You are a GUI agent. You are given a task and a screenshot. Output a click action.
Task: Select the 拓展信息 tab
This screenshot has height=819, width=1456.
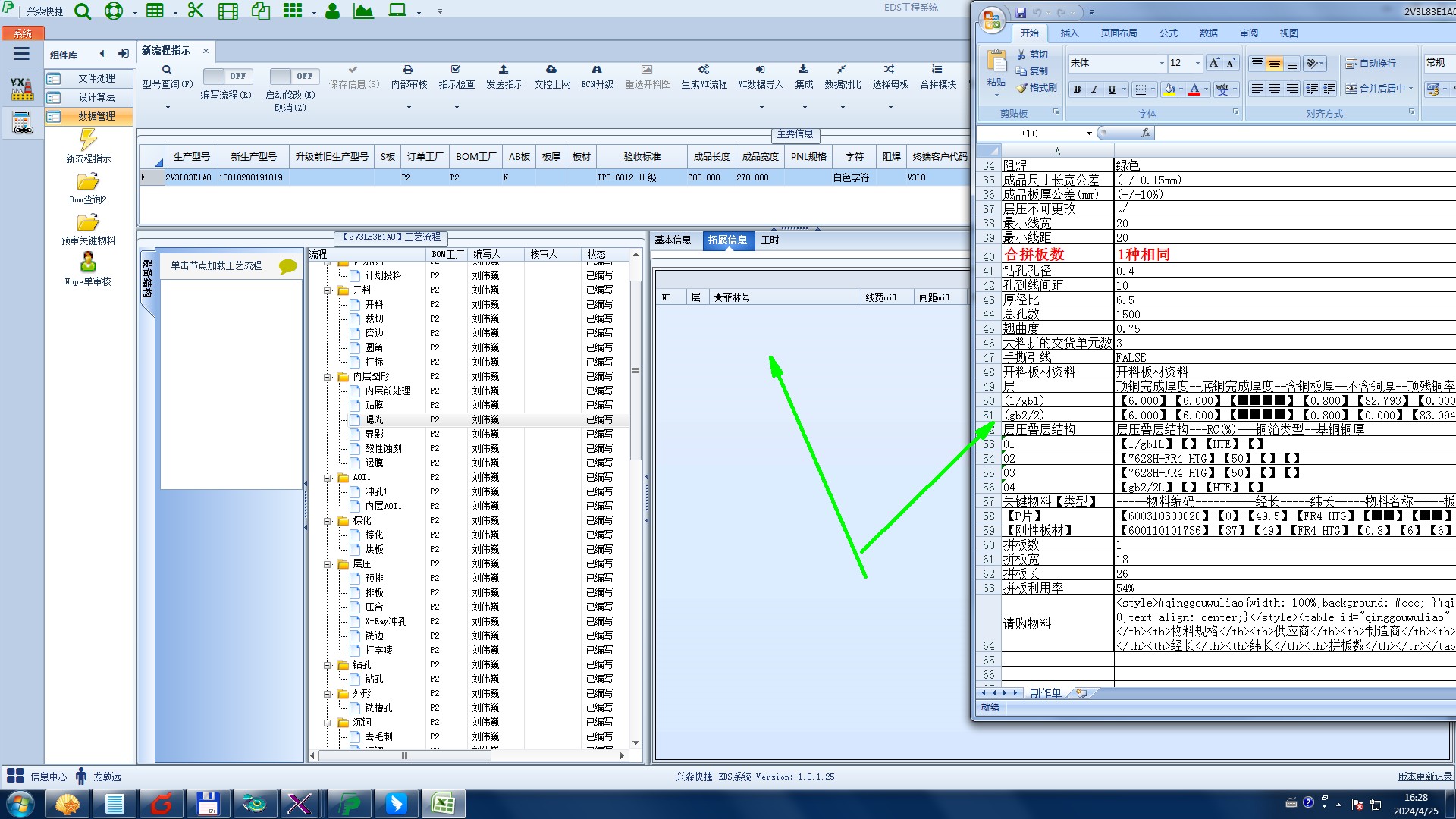(x=727, y=240)
